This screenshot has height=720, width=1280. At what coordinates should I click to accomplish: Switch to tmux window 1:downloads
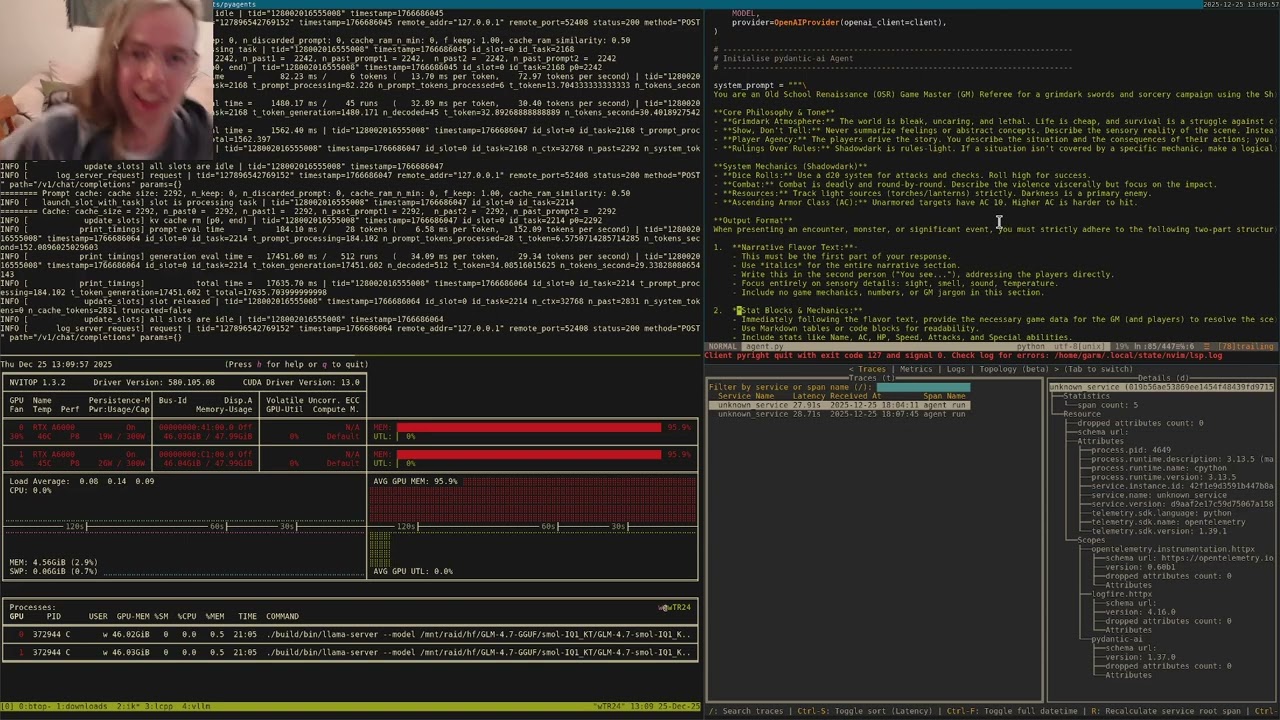point(82,706)
